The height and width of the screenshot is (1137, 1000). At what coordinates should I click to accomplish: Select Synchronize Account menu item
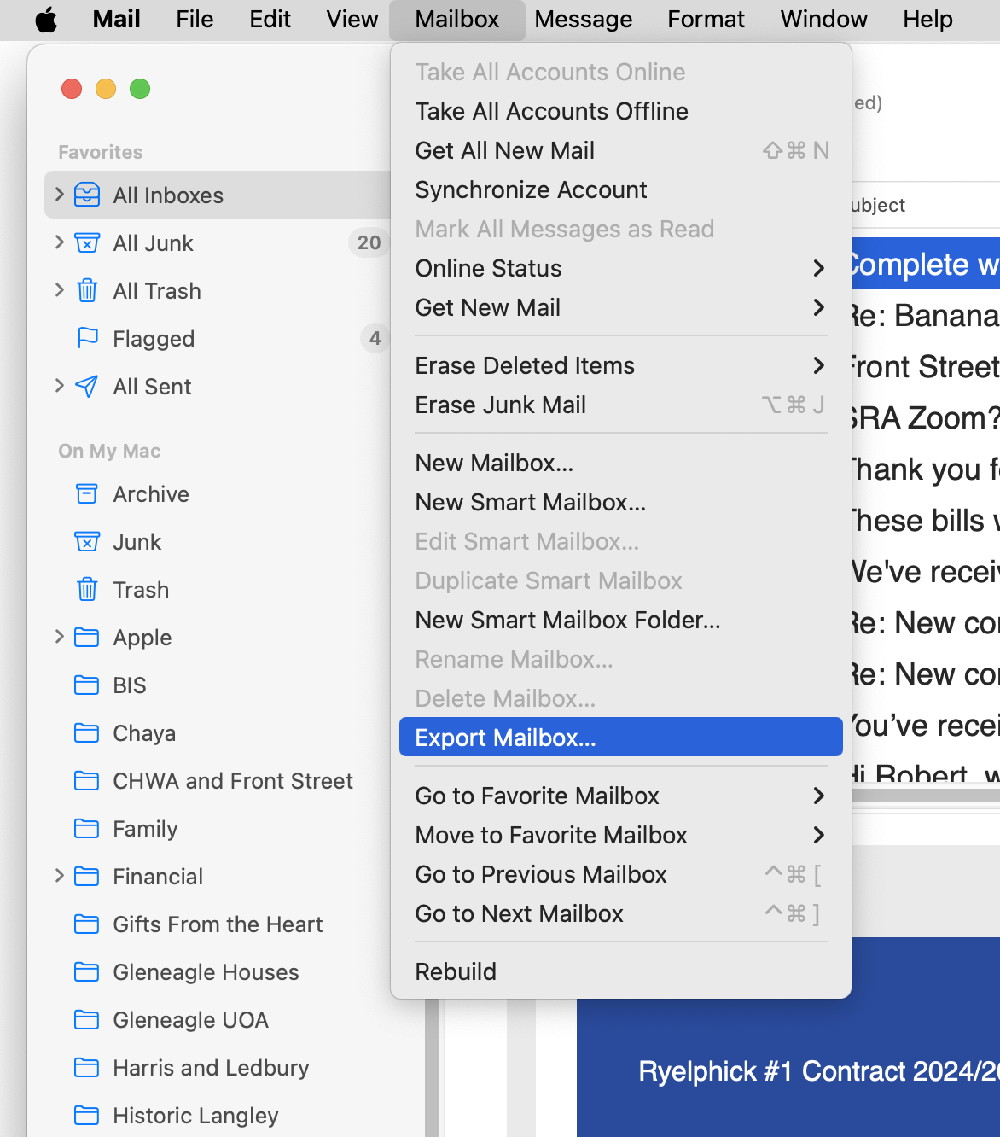(621, 189)
